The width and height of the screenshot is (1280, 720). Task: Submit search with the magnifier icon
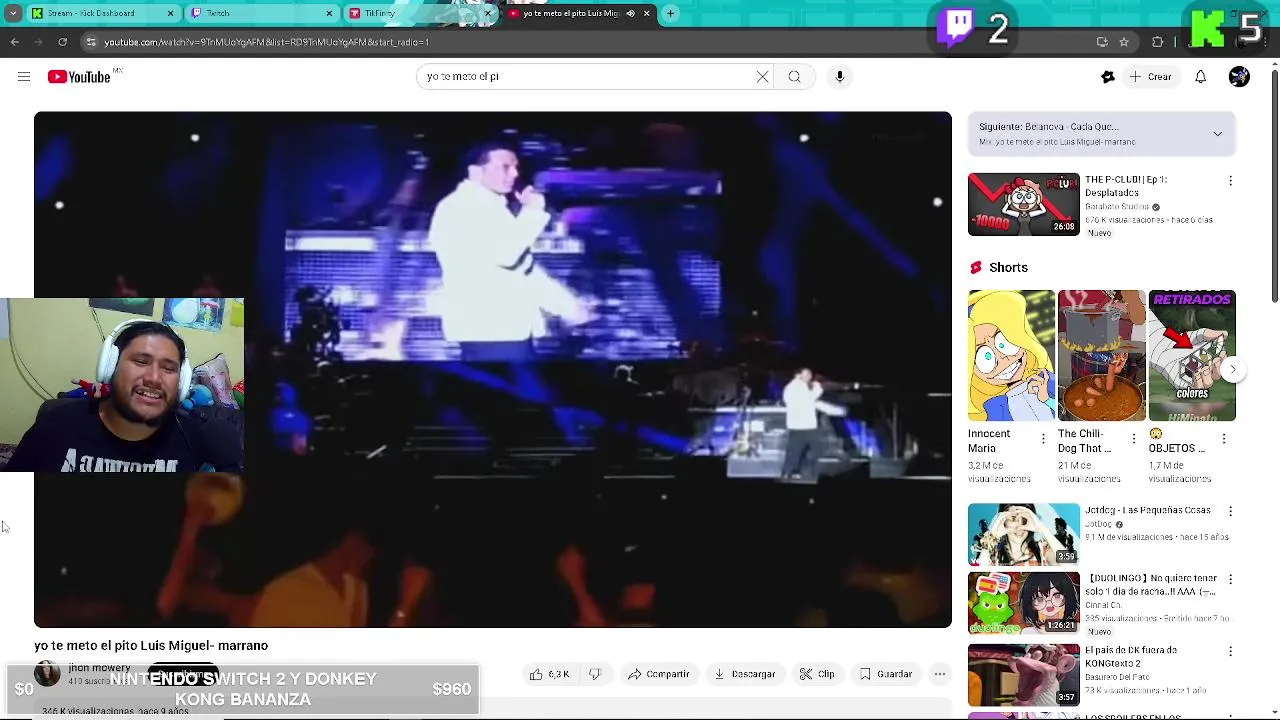(794, 76)
